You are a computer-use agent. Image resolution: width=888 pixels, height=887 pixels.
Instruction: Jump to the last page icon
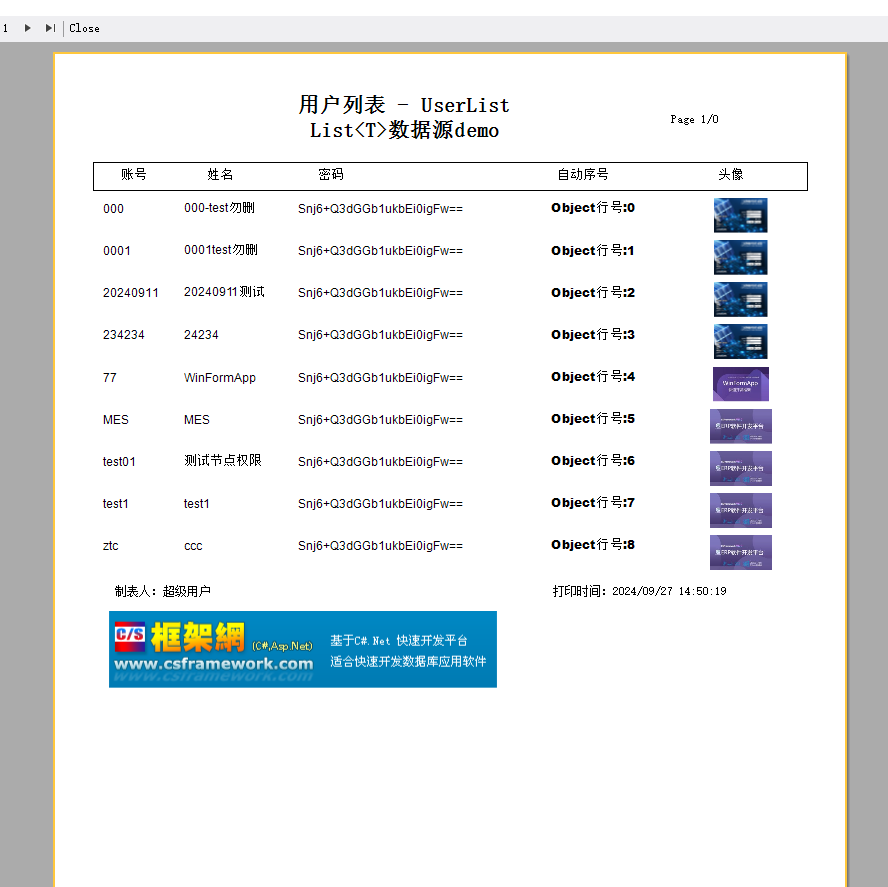[50, 28]
